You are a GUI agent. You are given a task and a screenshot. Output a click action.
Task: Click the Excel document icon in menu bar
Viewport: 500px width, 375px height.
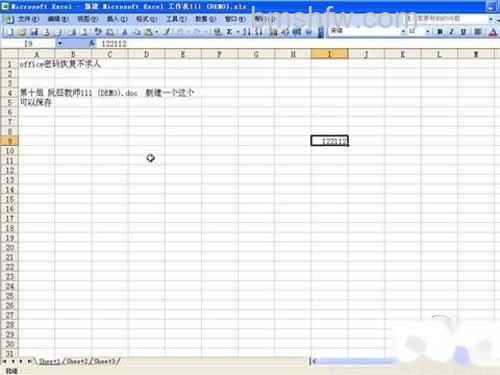[x=9, y=19]
